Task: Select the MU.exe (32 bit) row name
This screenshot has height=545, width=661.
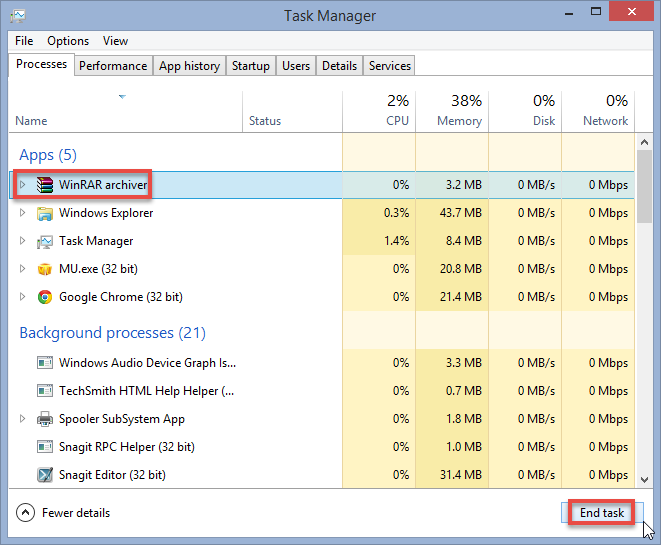Action: pyautogui.click(x=98, y=268)
